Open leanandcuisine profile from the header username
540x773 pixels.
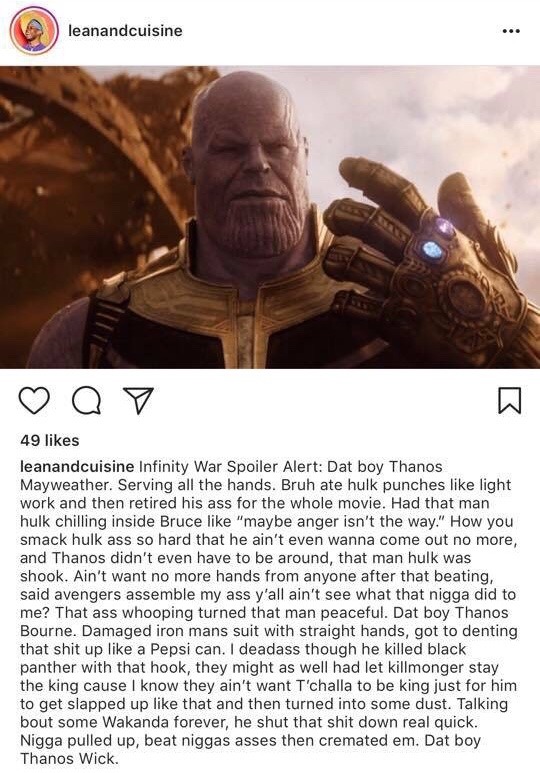pos(125,31)
